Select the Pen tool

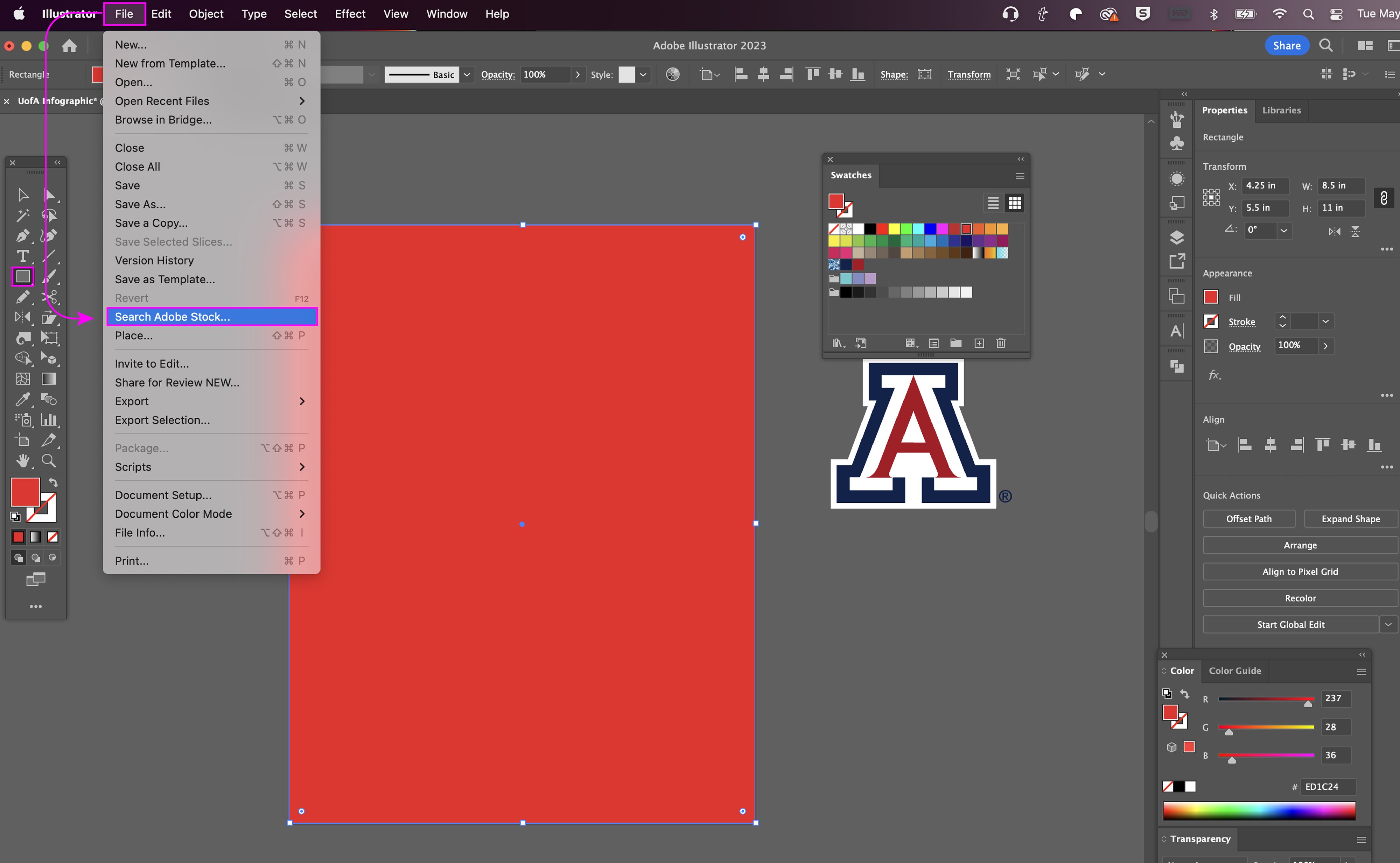coord(22,235)
